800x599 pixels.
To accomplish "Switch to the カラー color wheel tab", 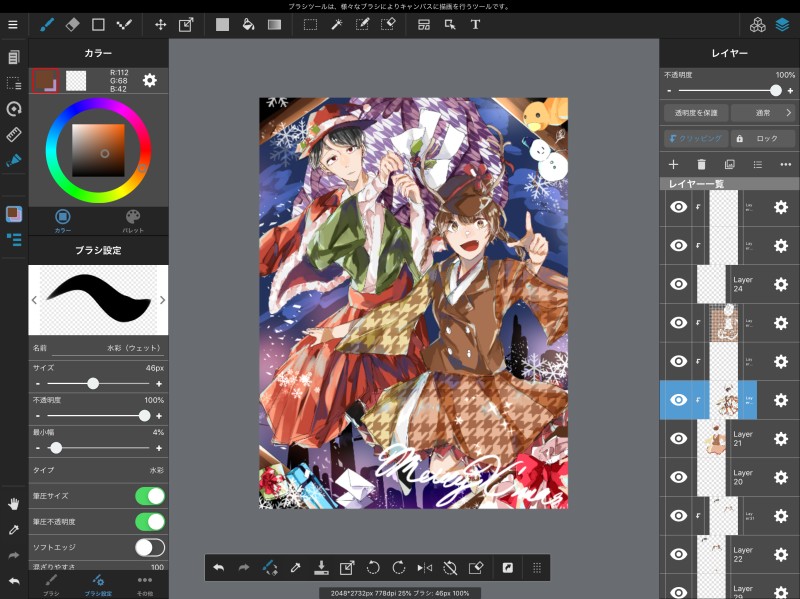I will [x=63, y=221].
